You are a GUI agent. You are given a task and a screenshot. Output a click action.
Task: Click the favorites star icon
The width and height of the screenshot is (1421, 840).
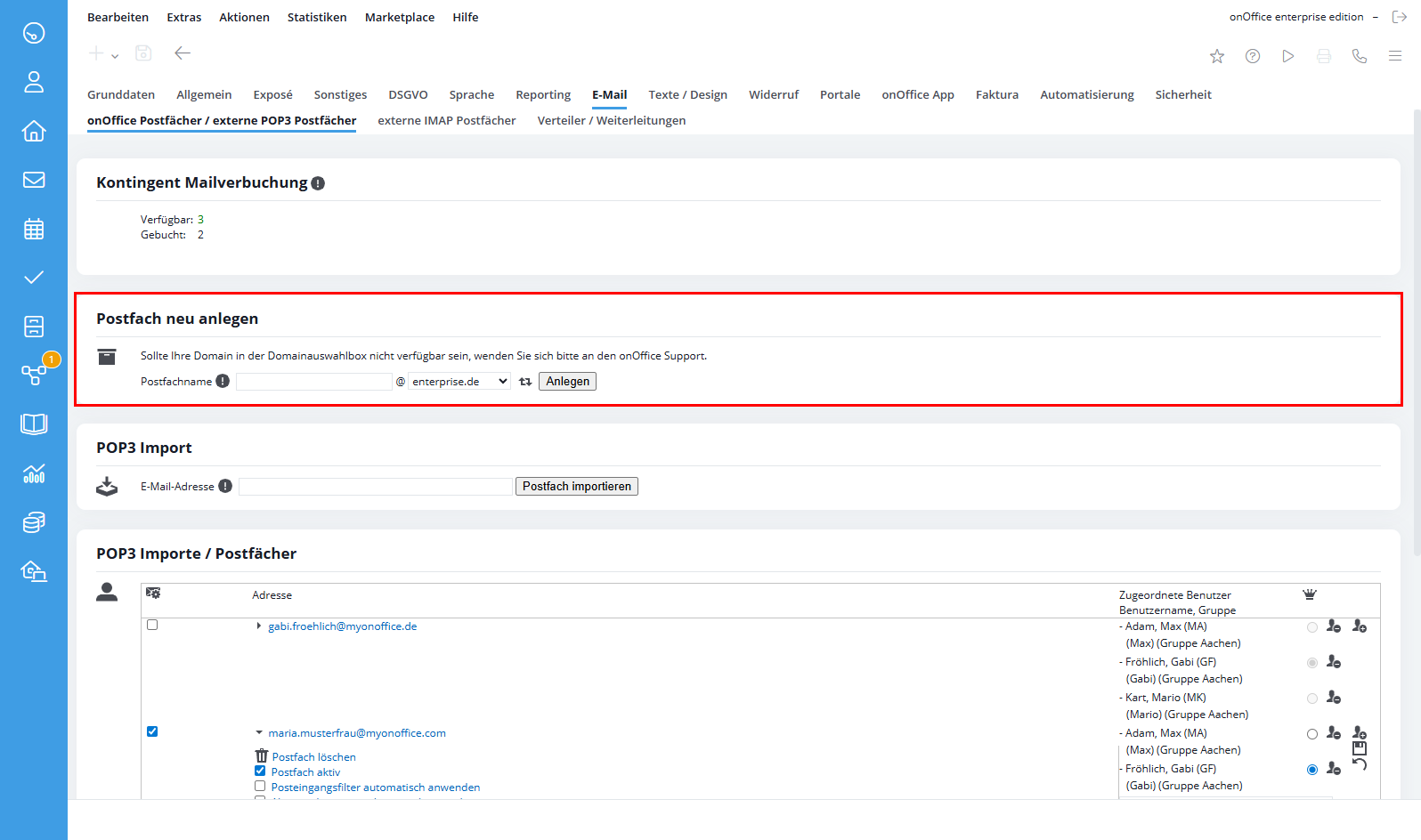(1217, 56)
